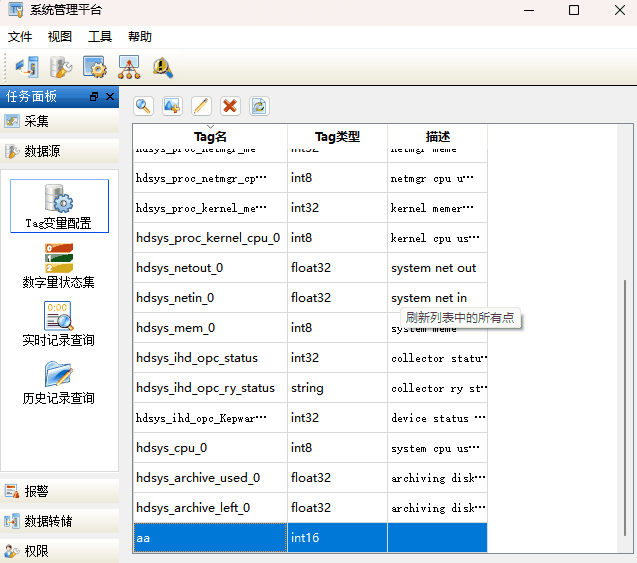Click 'system net in' description cell
This screenshot has width=637, height=563.
pos(438,298)
